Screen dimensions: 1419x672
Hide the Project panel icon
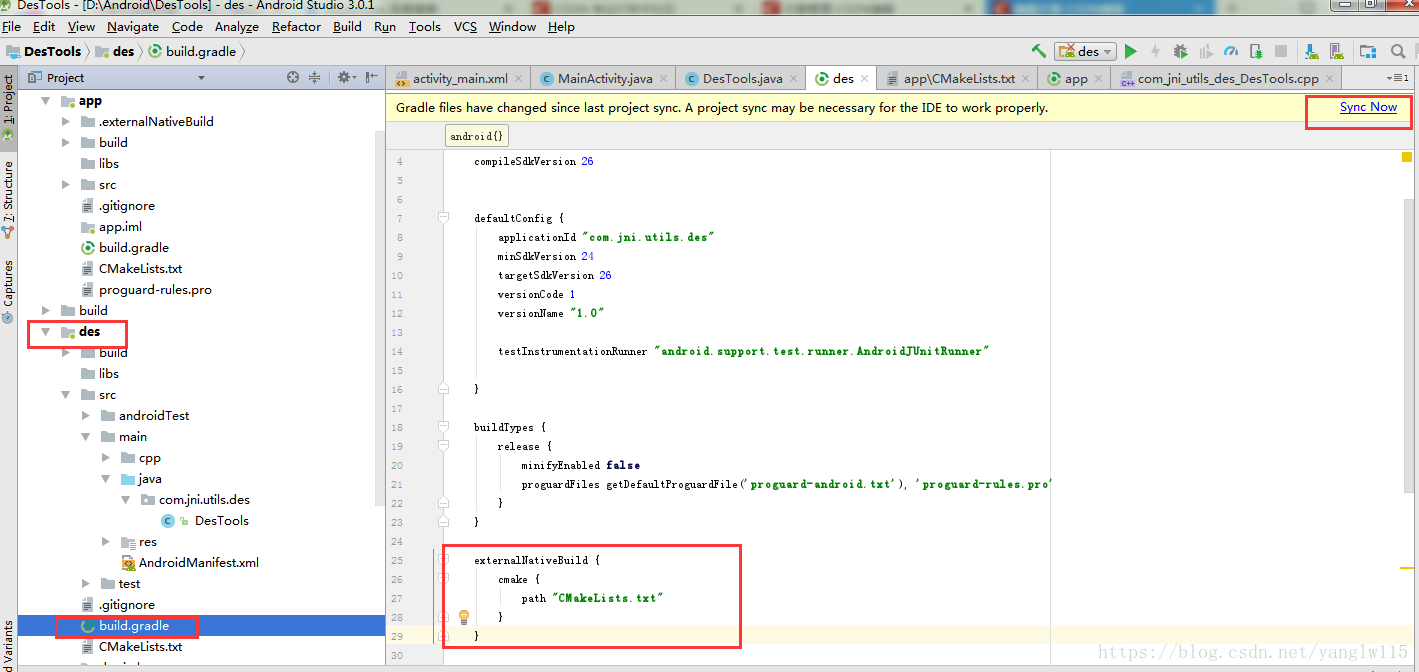pos(372,77)
